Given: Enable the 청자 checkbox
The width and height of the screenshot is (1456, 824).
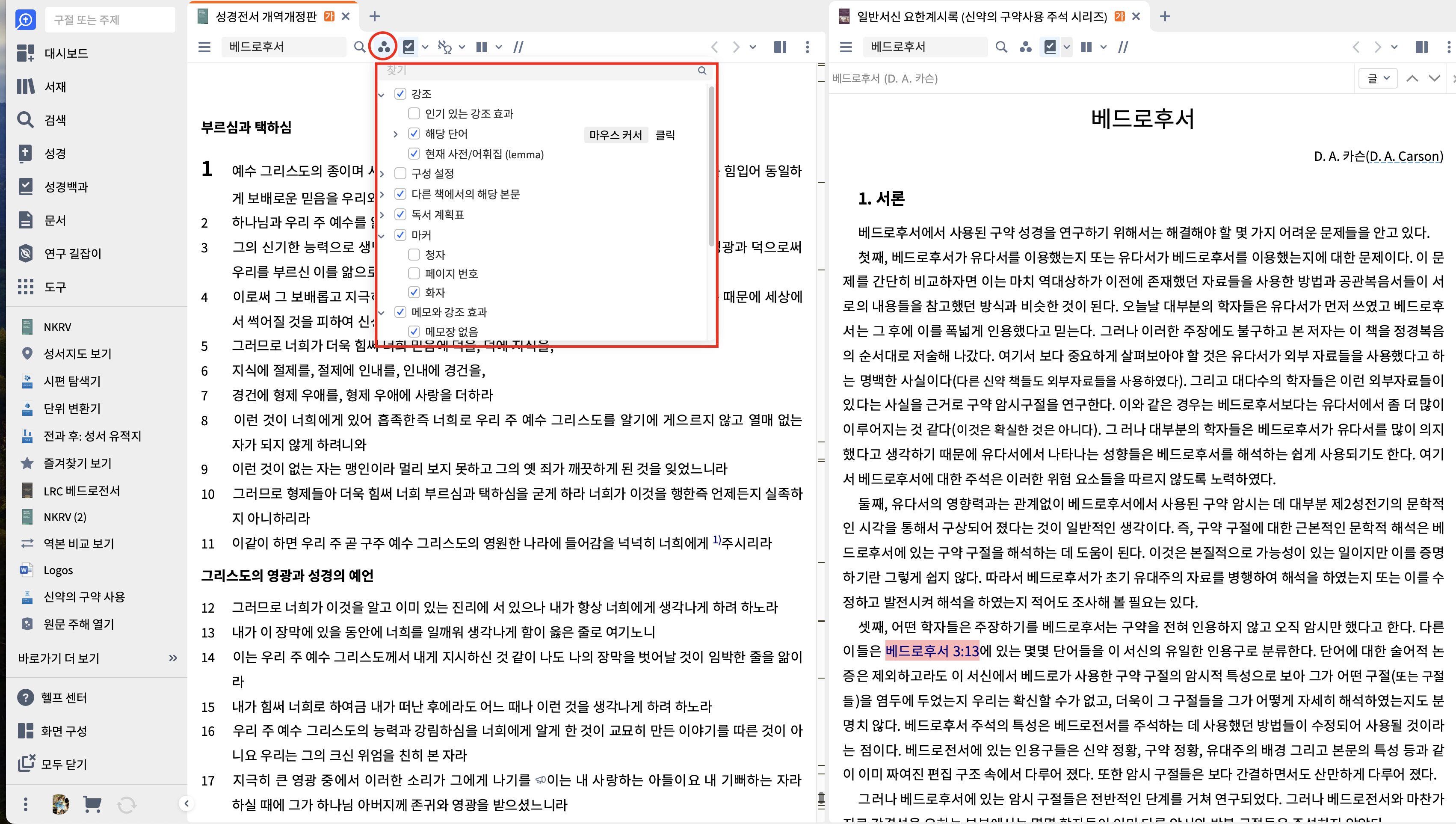Looking at the screenshot, I should (414, 255).
